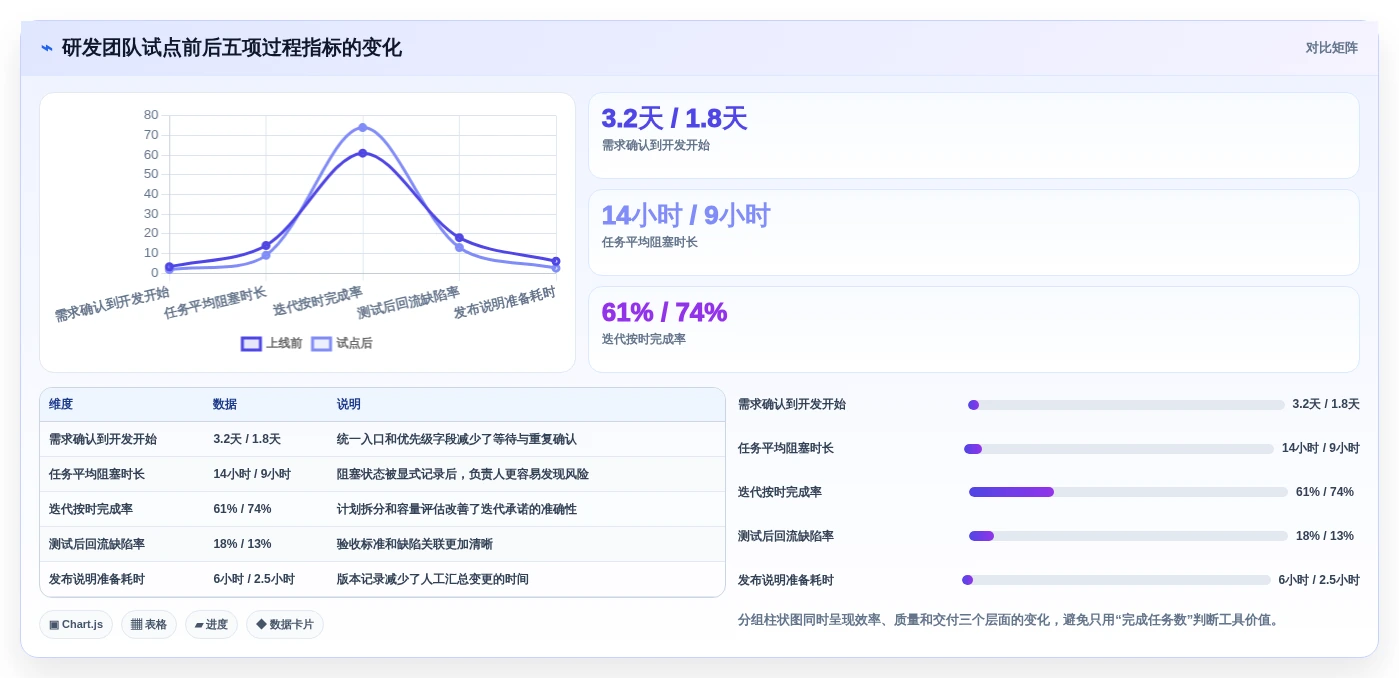Image resolution: width=1399 pixels, height=678 pixels.
Task: Click the 数据 column header
Action: click(225, 404)
